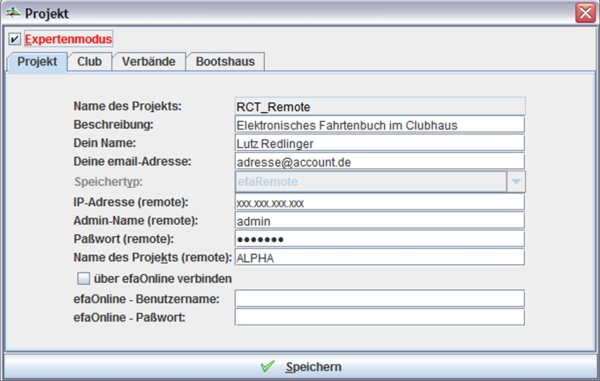Image resolution: width=600 pixels, height=381 pixels.
Task: Click the 'Name des Projekts:' label
Action: [x=127, y=106]
